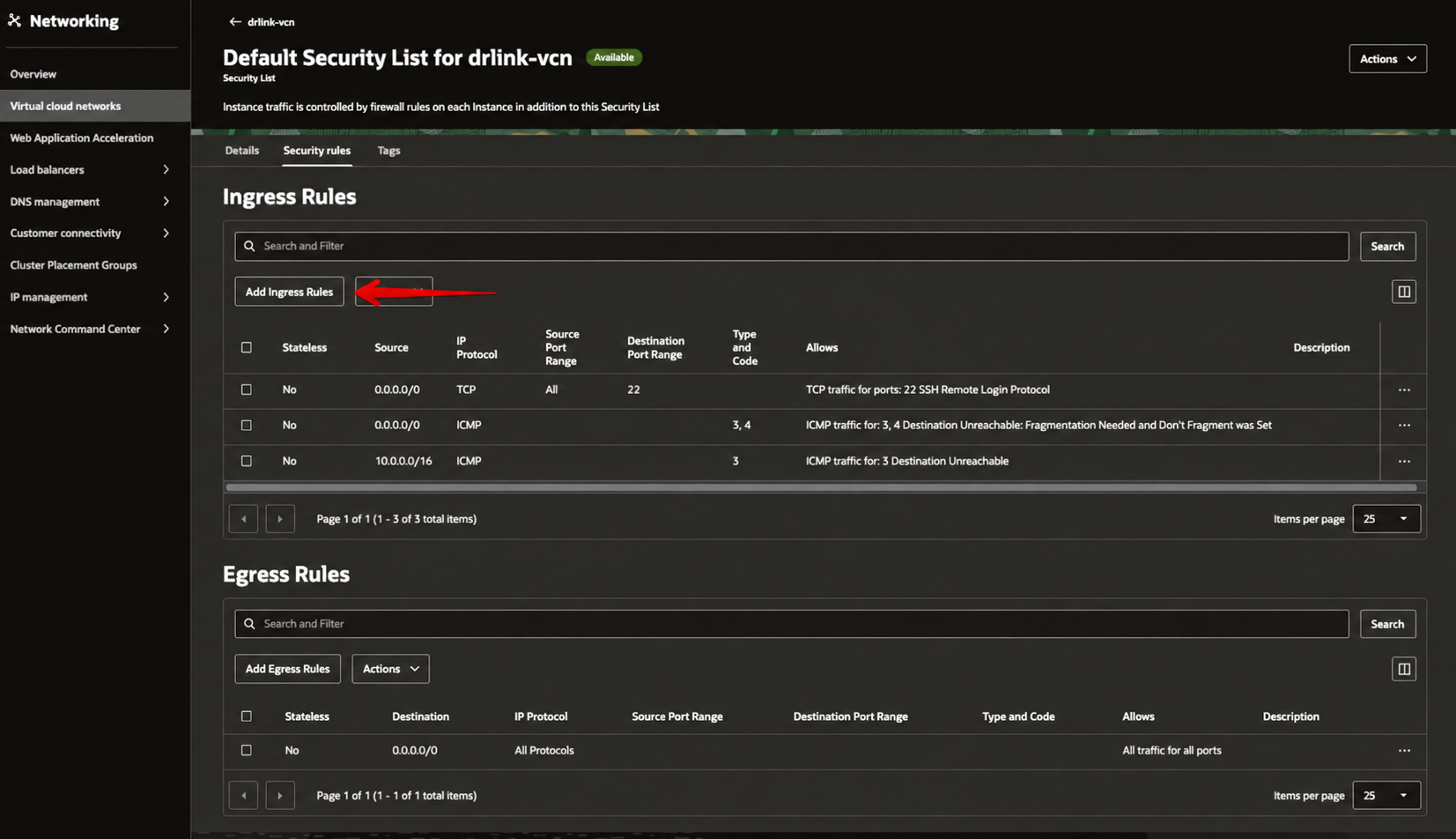Click the Networking tools icon
The image size is (1456, 839).
click(14, 20)
